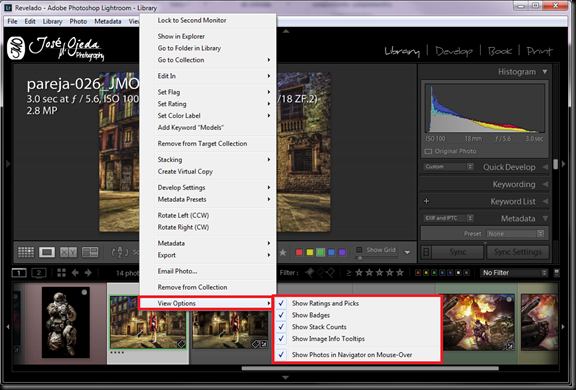Image resolution: width=576 pixels, height=390 pixels.
Task: Open View Options submenu item
Action: coord(206,303)
